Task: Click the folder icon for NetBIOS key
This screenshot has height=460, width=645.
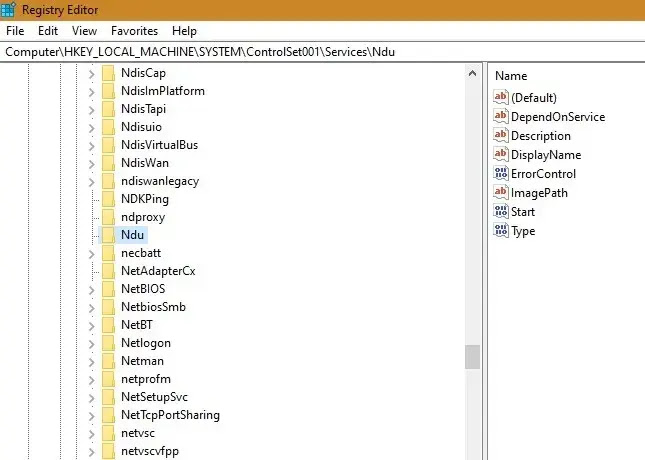Action: pyautogui.click(x=109, y=289)
